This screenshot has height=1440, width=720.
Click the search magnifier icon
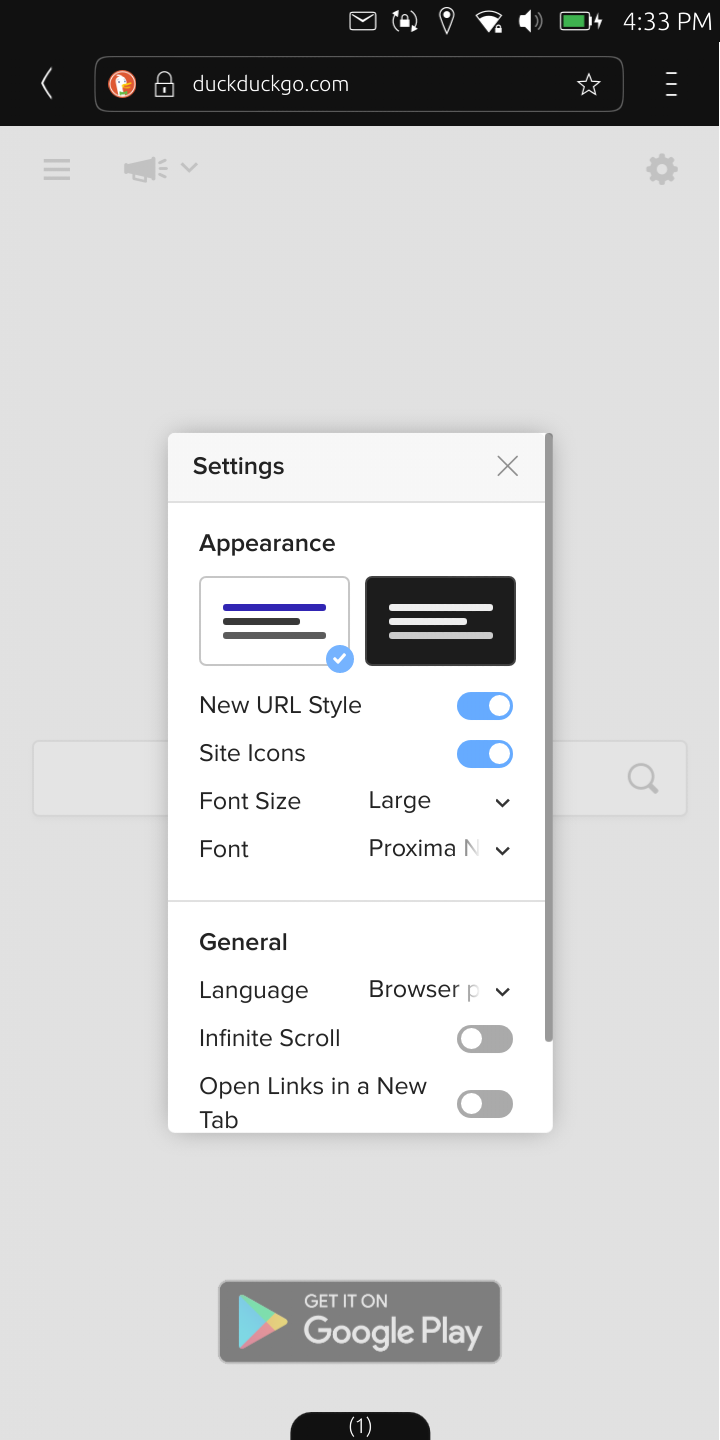point(643,778)
